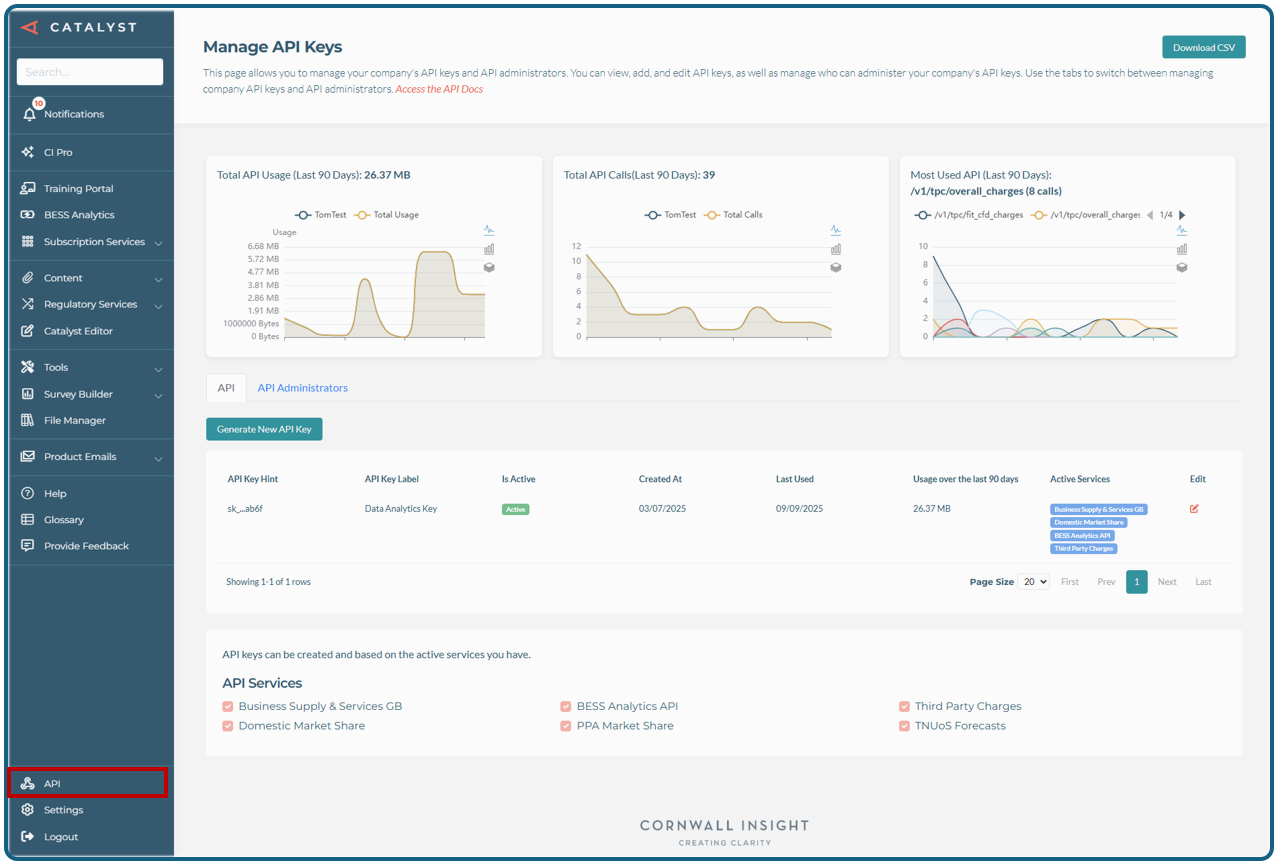This screenshot has height=862, width=1275.
Task: Click the Subscription Services grid icon
Action: tap(28, 242)
